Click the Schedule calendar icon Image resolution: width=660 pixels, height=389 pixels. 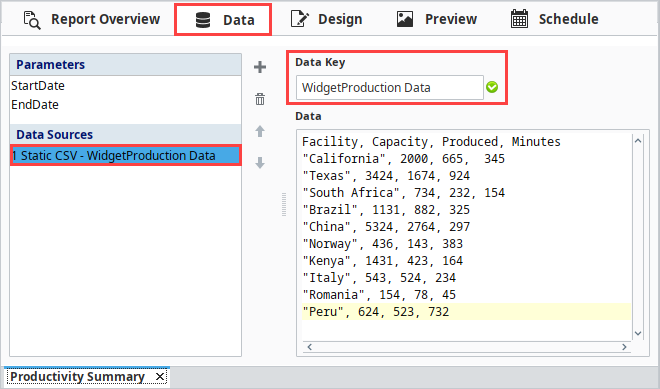pyautogui.click(x=519, y=19)
